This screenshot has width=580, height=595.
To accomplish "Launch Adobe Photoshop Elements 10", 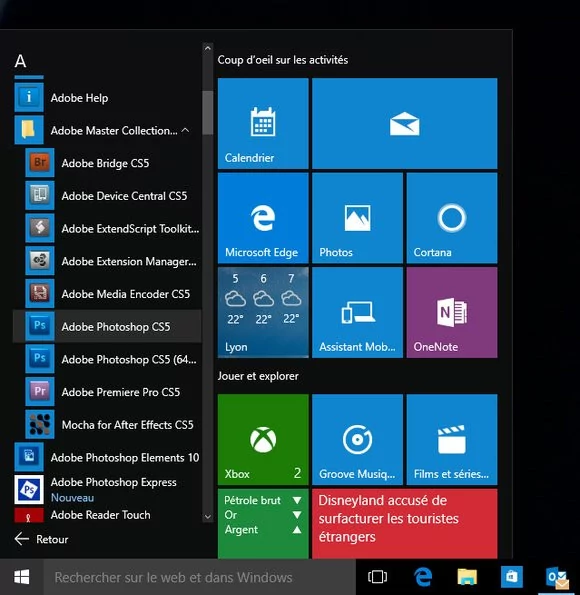I will point(107,457).
